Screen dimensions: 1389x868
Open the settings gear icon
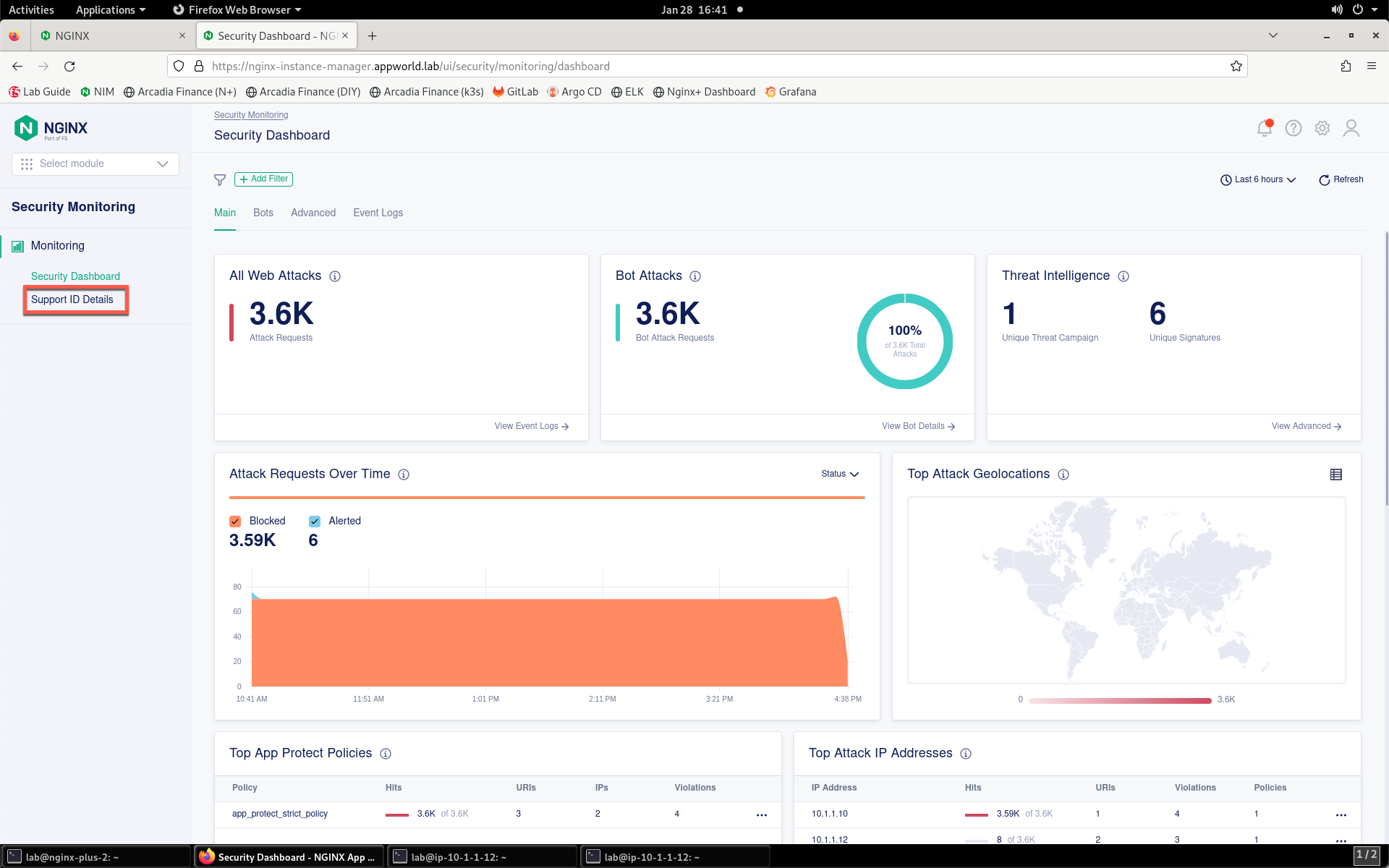[x=1322, y=128]
